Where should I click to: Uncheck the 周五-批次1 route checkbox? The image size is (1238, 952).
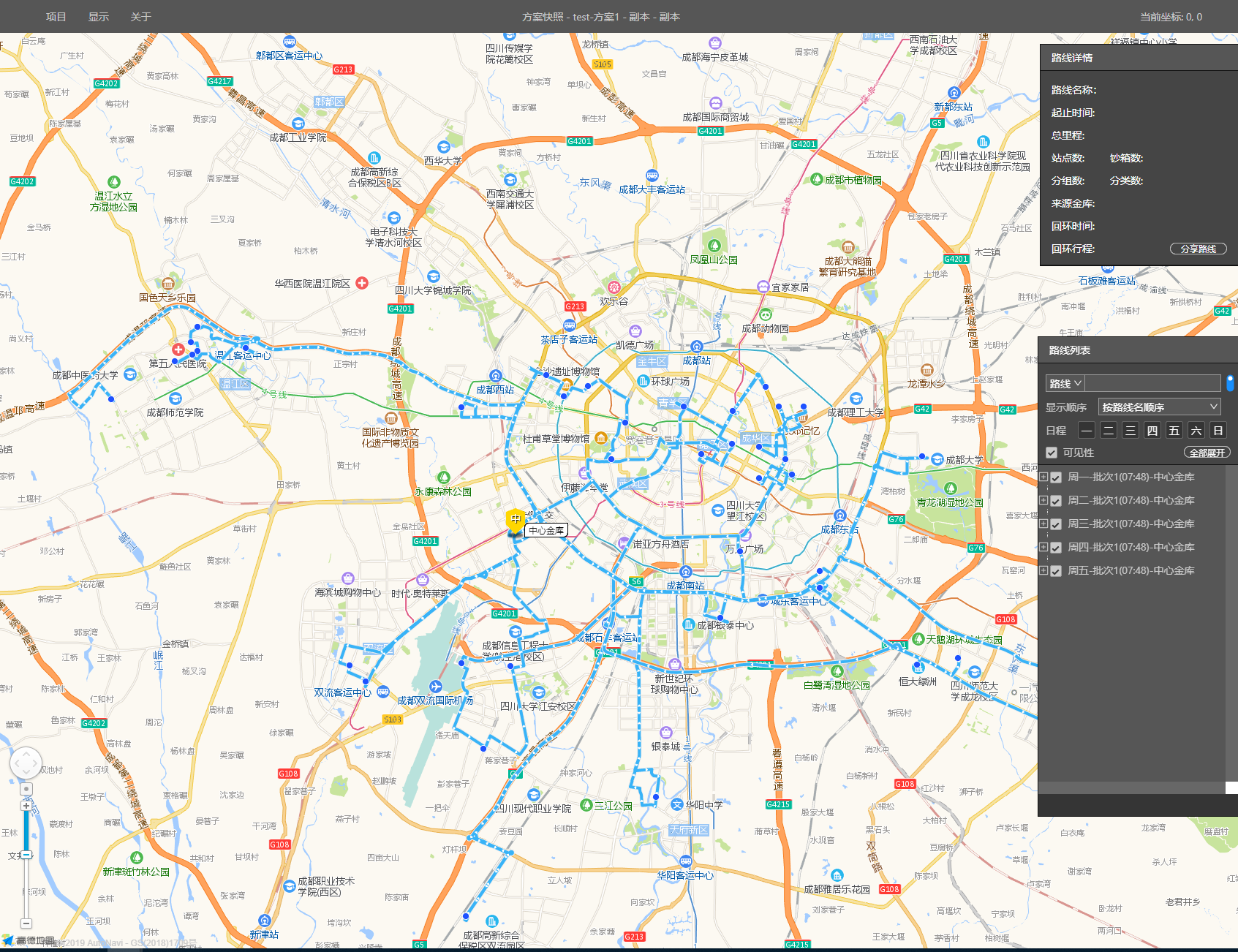click(x=1056, y=571)
